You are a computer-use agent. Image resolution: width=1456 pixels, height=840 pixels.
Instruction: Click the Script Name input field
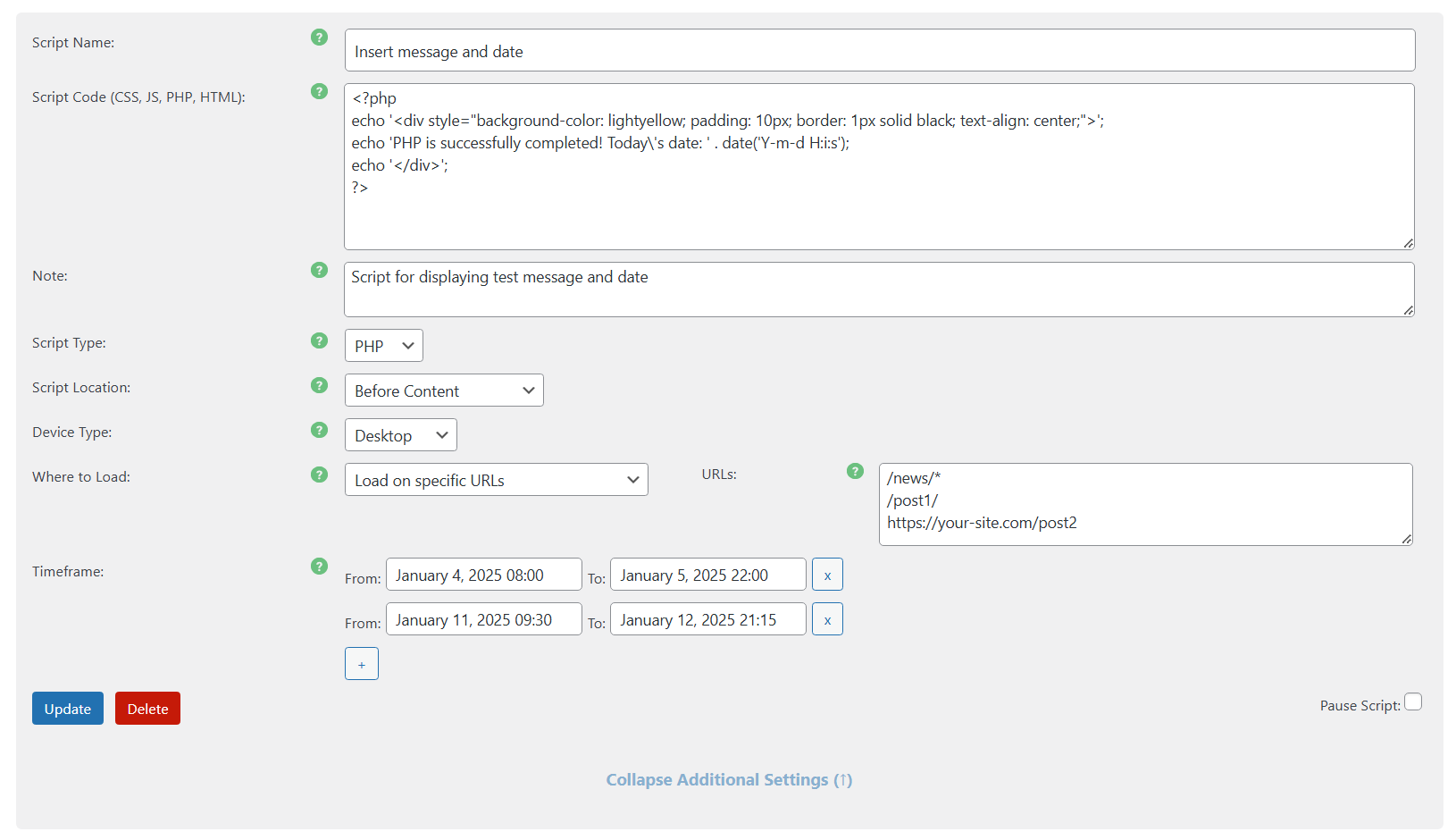tap(879, 51)
